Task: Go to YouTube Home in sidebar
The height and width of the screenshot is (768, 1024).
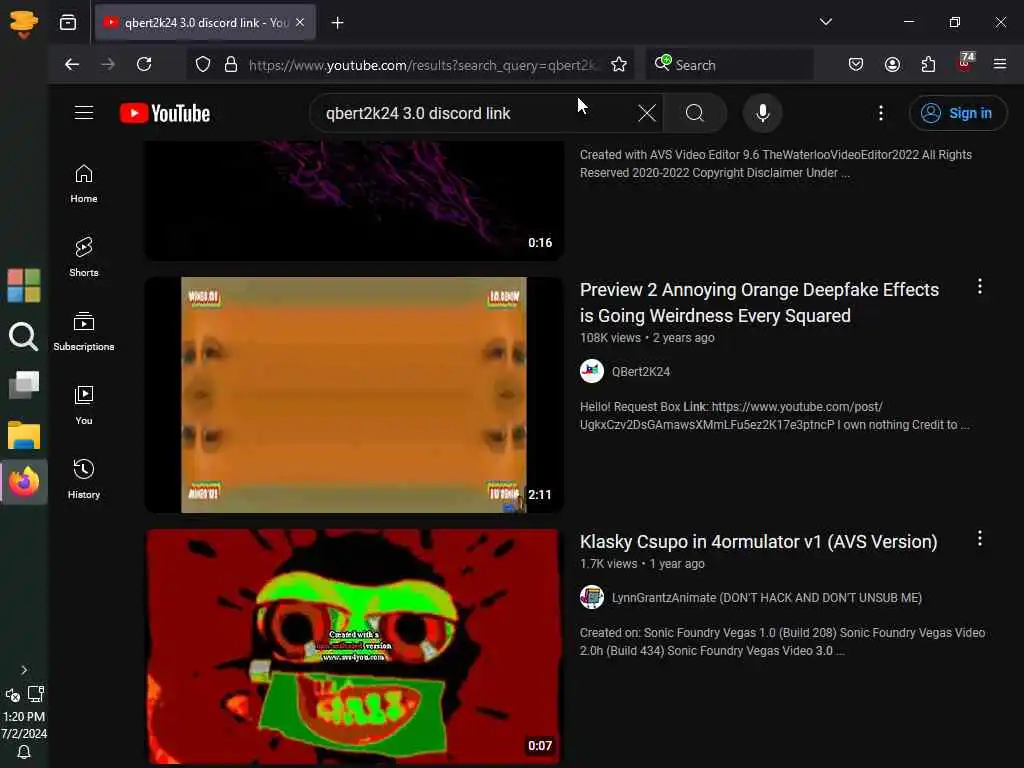Action: tap(84, 184)
